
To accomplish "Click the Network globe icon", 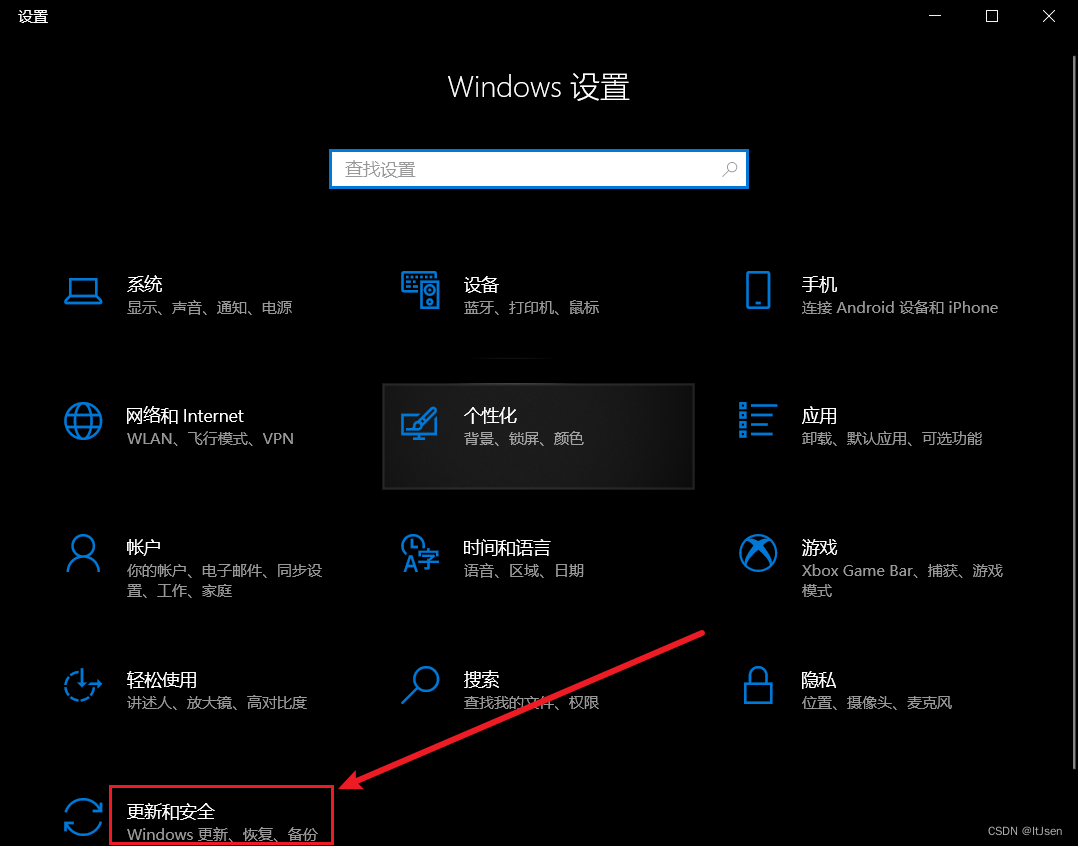I will [83, 421].
